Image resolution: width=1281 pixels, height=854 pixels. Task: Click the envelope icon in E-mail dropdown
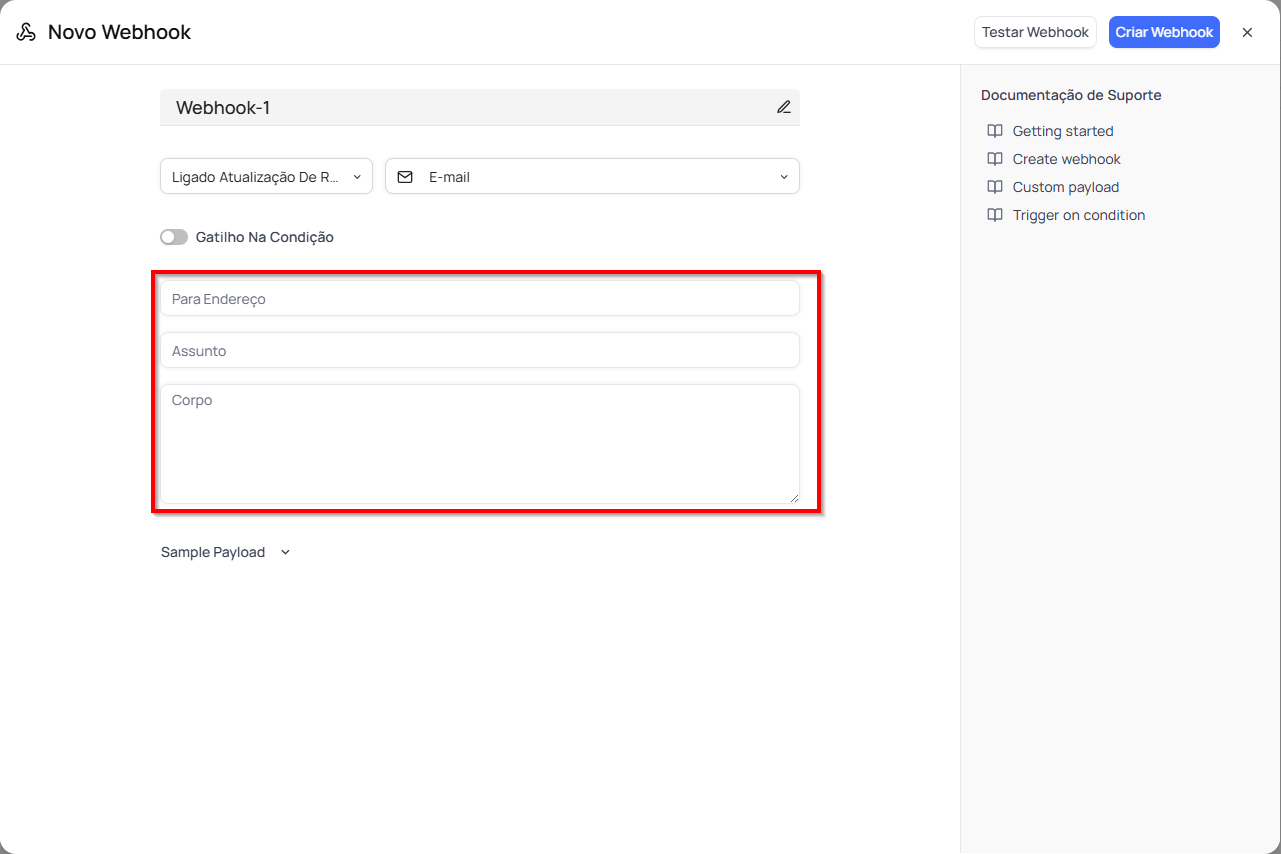tap(405, 177)
